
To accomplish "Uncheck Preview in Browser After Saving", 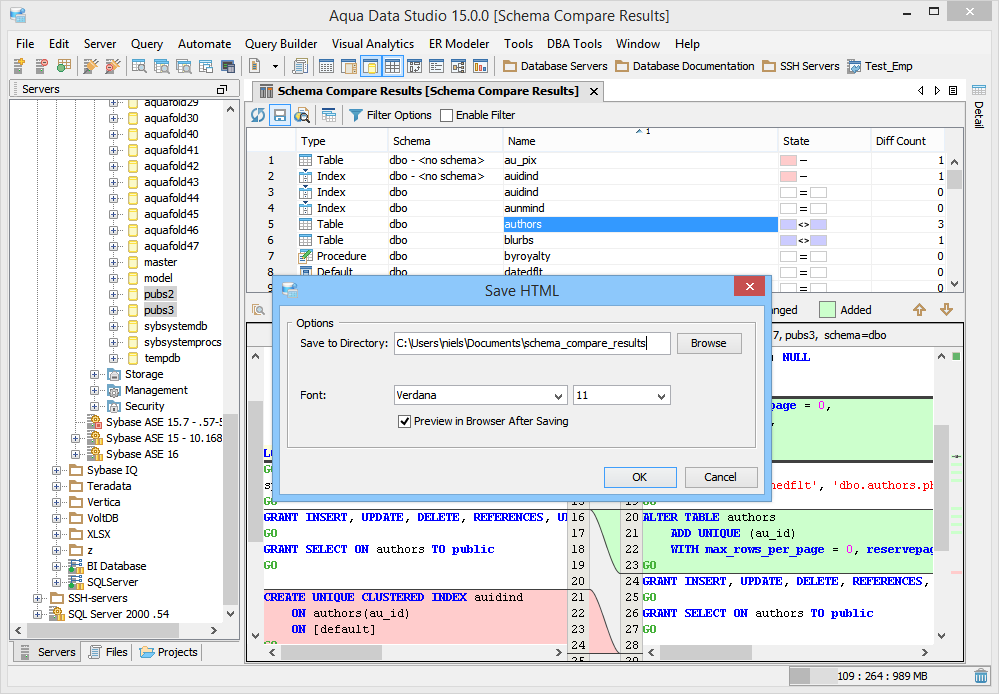I will click(x=404, y=421).
